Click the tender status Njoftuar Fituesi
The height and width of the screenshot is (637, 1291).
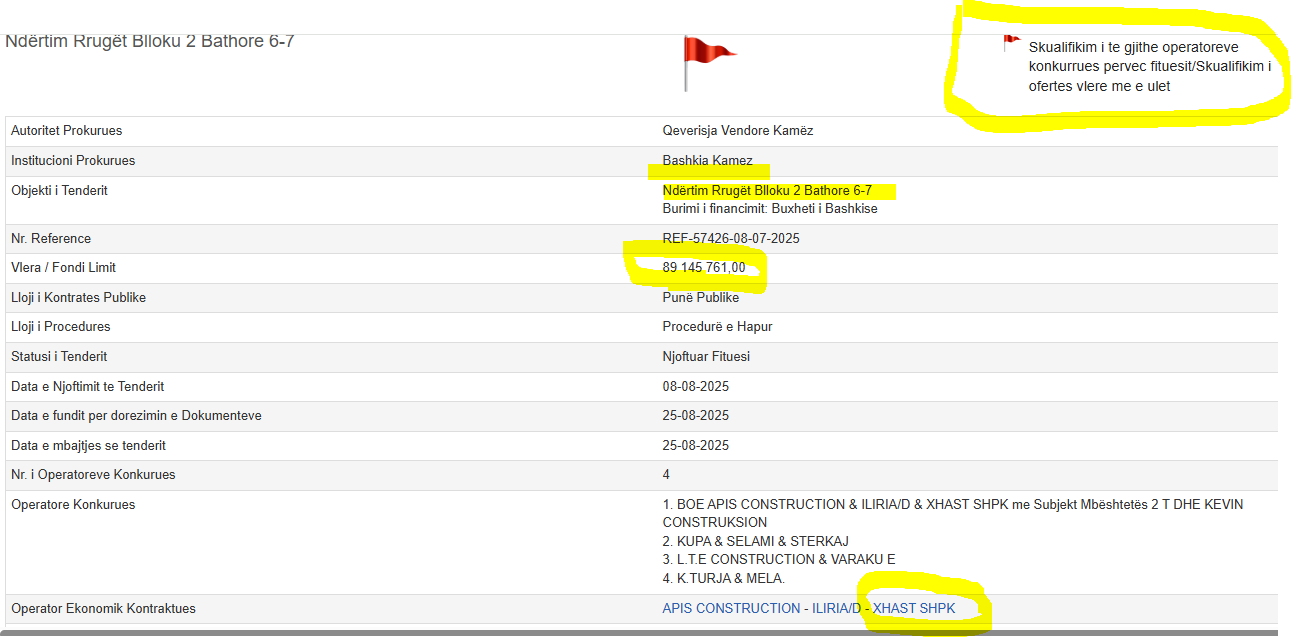click(x=706, y=356)
